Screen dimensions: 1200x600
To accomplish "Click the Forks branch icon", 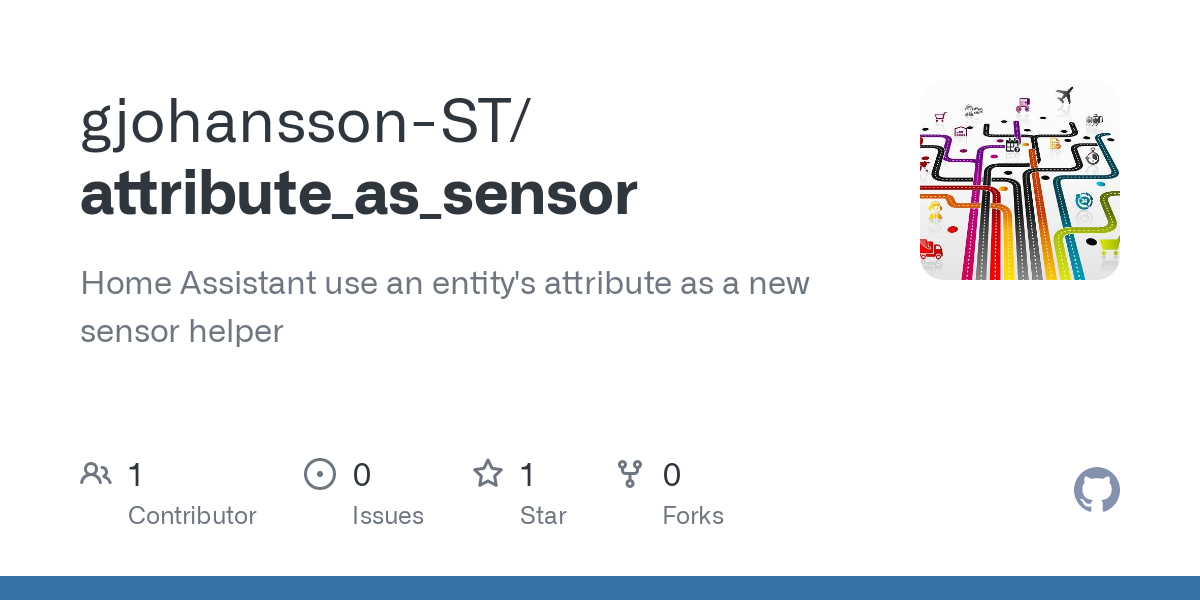I will tap(630, 474).
